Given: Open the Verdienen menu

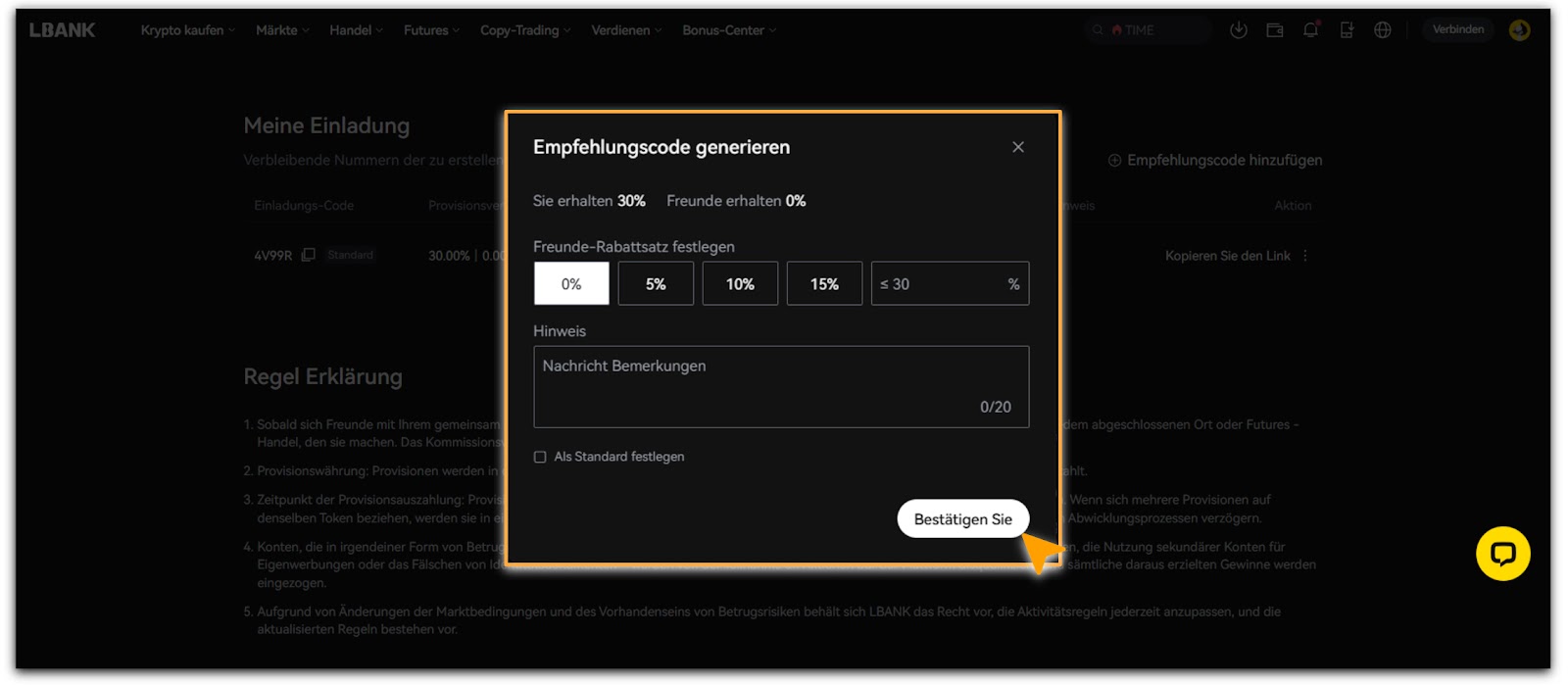Looking at the screenshot, I should coord(626,30).
